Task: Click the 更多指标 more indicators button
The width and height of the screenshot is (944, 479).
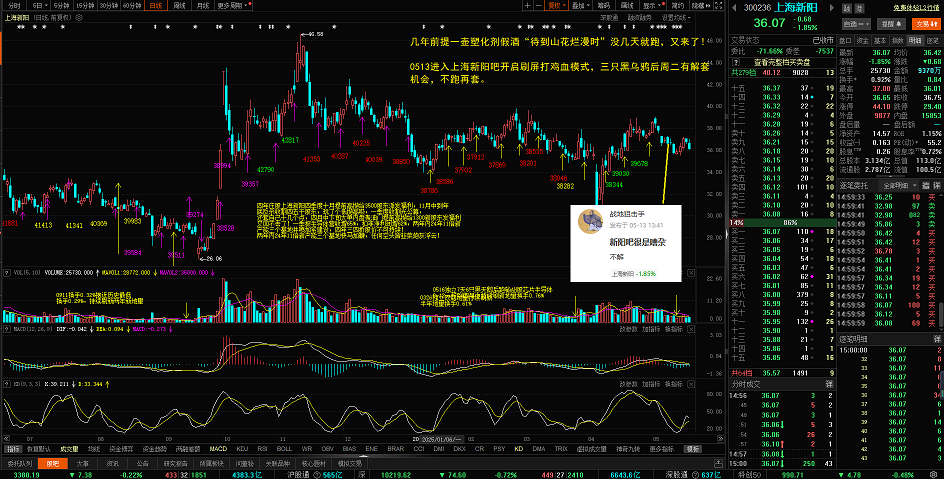Action: pyautogui.click(x=663, y=449)
